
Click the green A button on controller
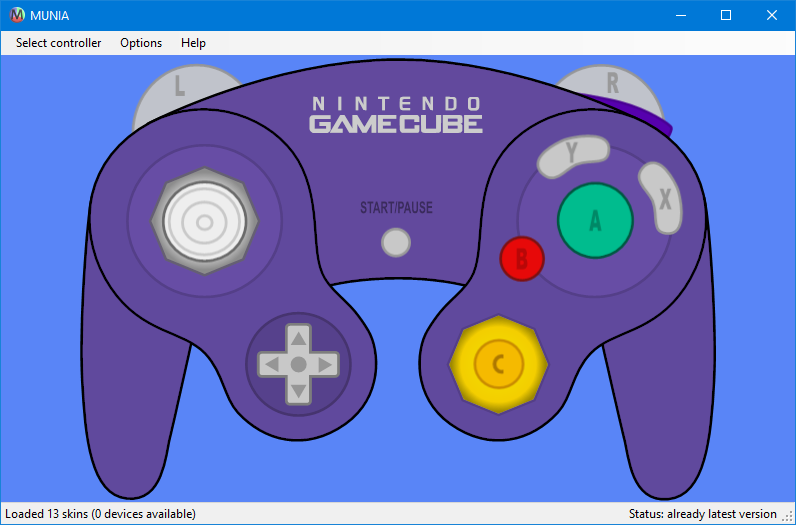pyautogui.click(x=595, y=220)
